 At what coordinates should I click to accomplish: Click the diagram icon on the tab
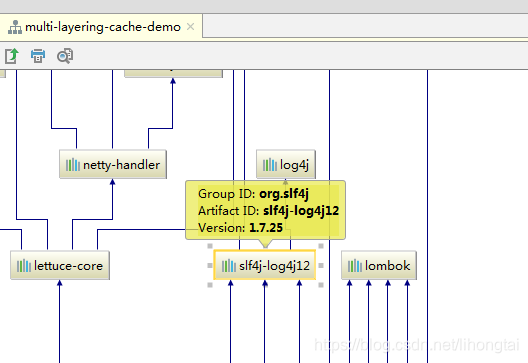(15, 27)
